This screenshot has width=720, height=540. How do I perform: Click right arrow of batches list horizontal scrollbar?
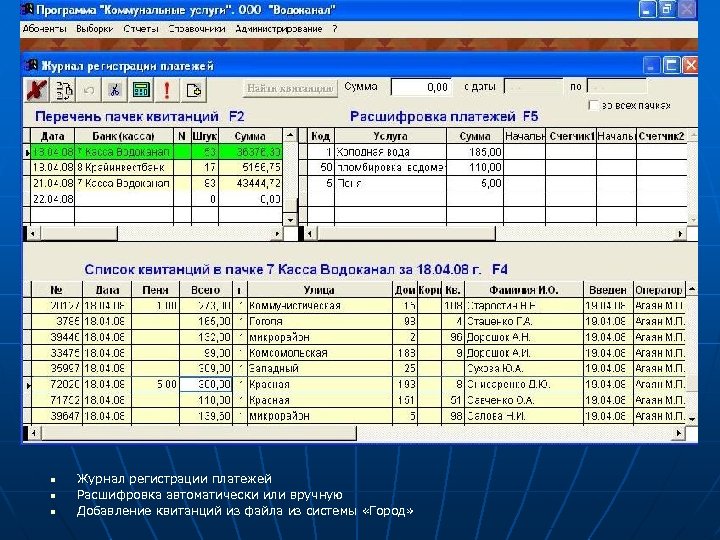point(277,234)
